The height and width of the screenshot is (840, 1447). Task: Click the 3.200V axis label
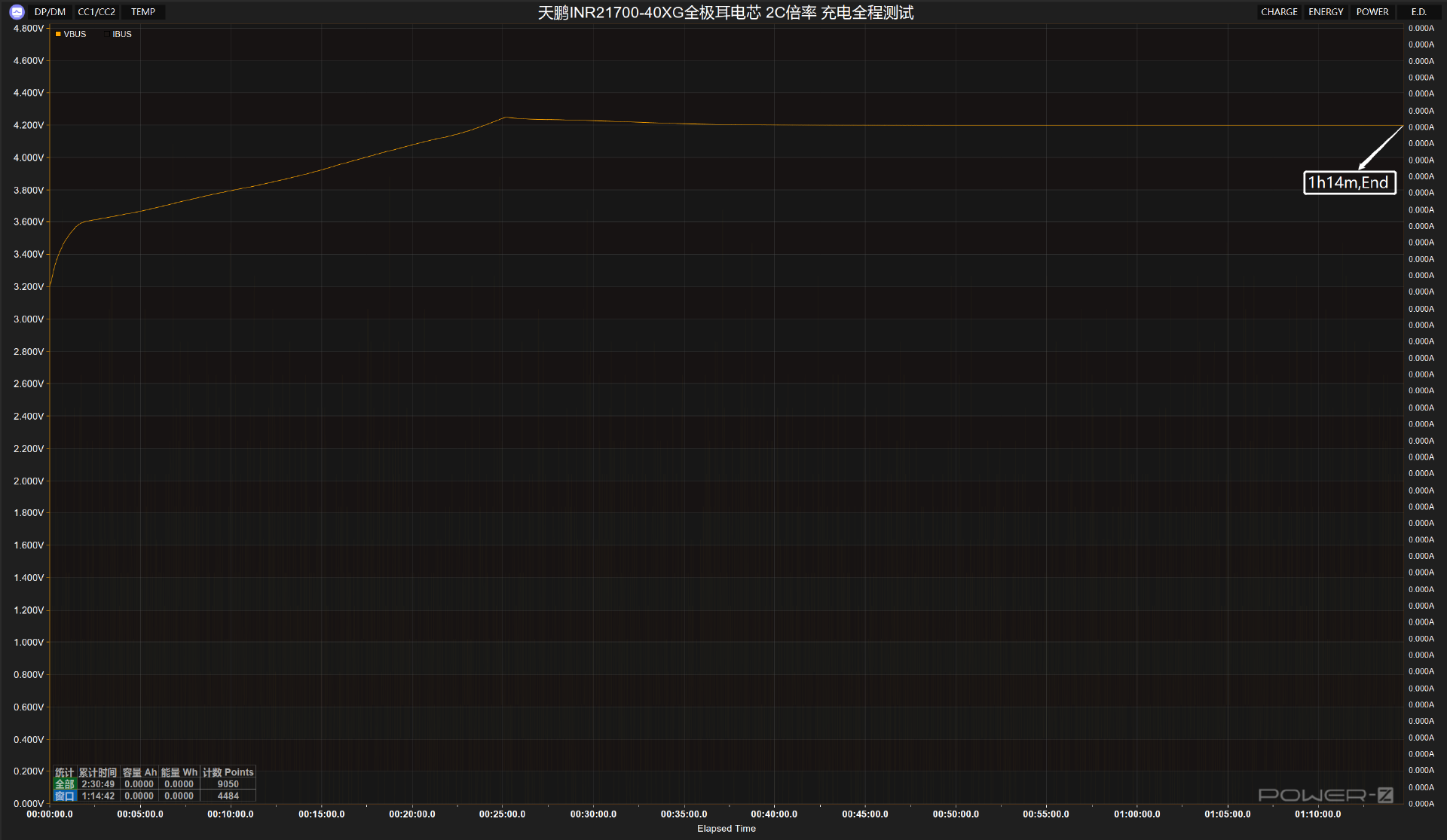29,287
